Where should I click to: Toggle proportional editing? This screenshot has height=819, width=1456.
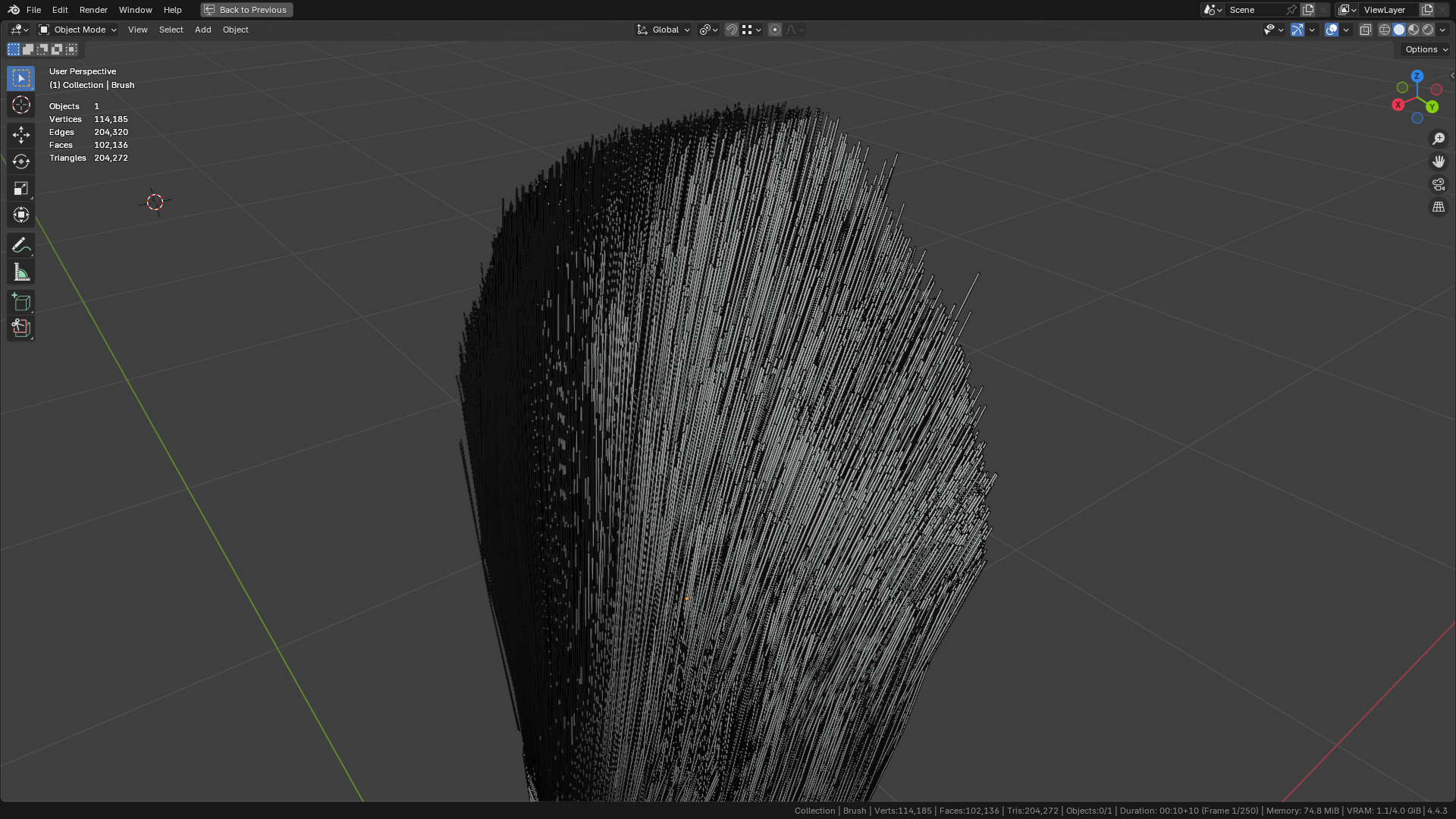point(774,30)
